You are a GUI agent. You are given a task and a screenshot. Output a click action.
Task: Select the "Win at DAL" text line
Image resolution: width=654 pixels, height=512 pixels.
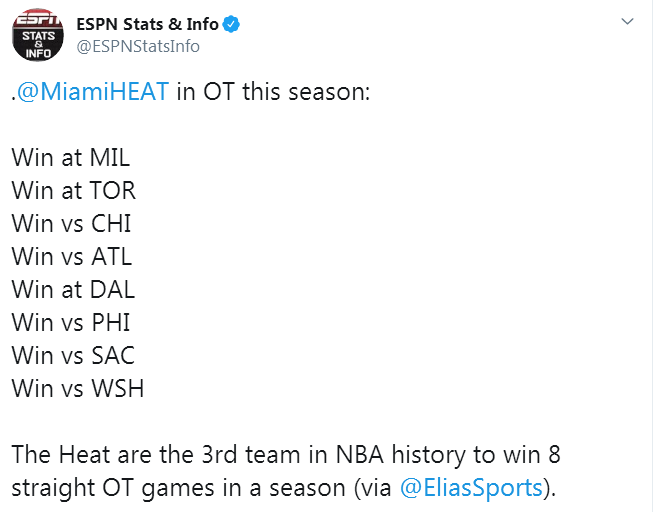point(73,289)
